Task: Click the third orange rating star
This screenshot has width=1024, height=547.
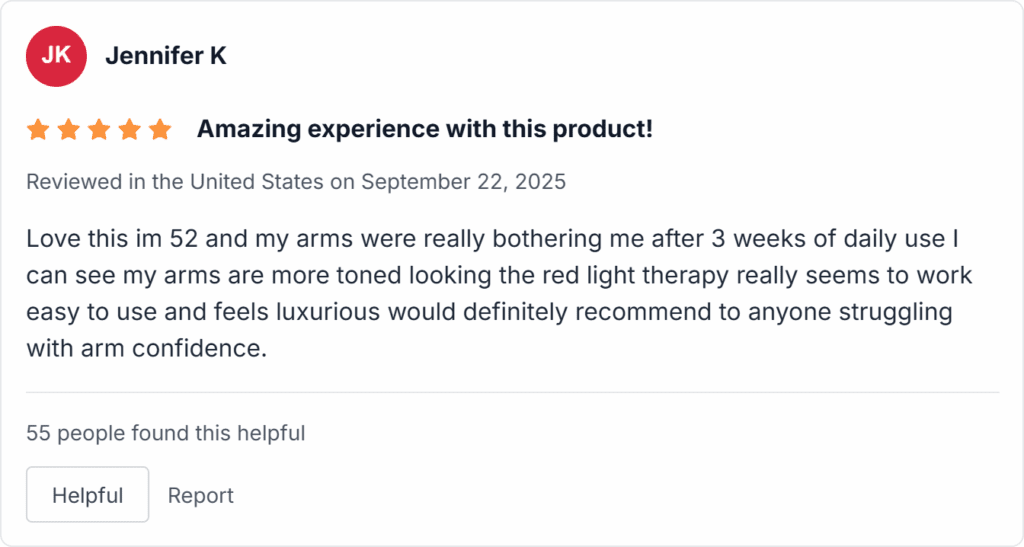Action: tap(99, 129)
